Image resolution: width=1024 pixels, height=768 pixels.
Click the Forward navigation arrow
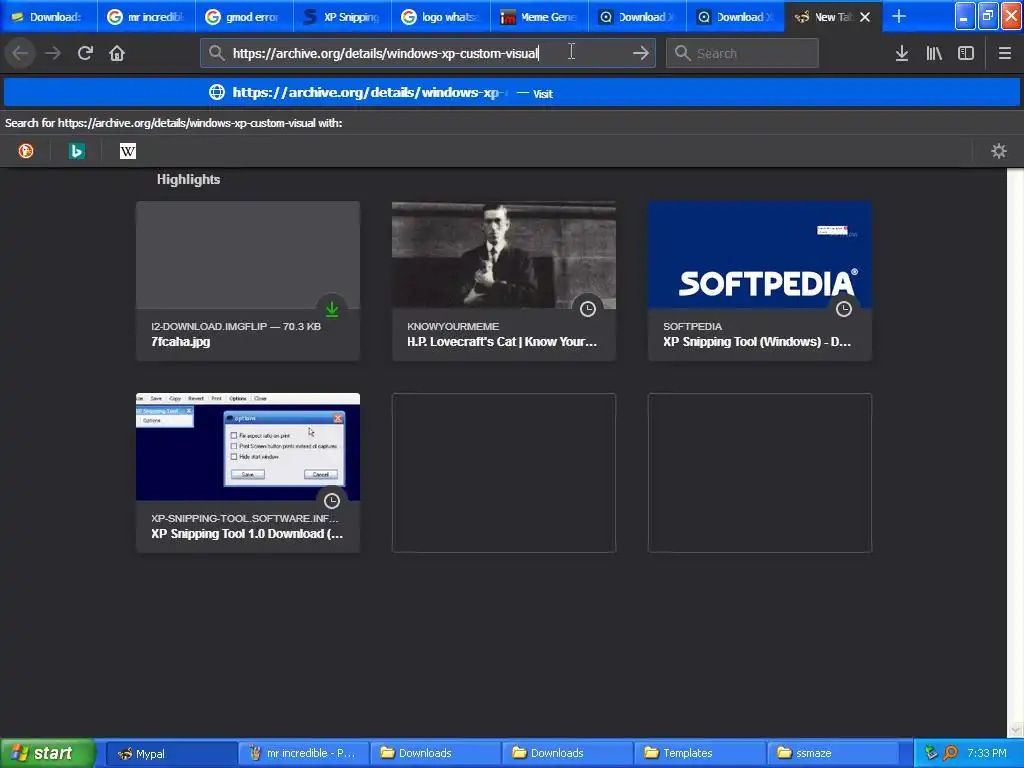(x=53, y=53)
